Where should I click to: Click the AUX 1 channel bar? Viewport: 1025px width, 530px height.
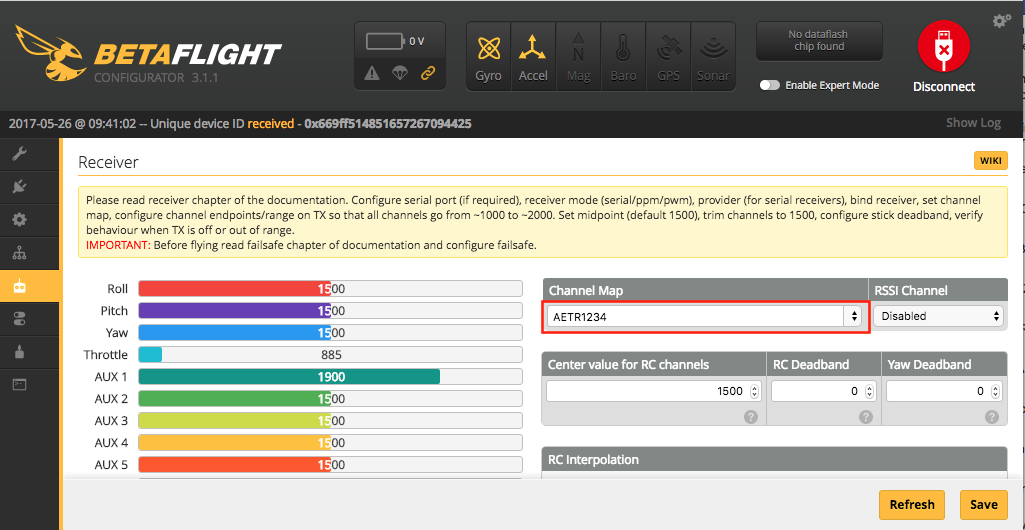click(x=330, y=377)
